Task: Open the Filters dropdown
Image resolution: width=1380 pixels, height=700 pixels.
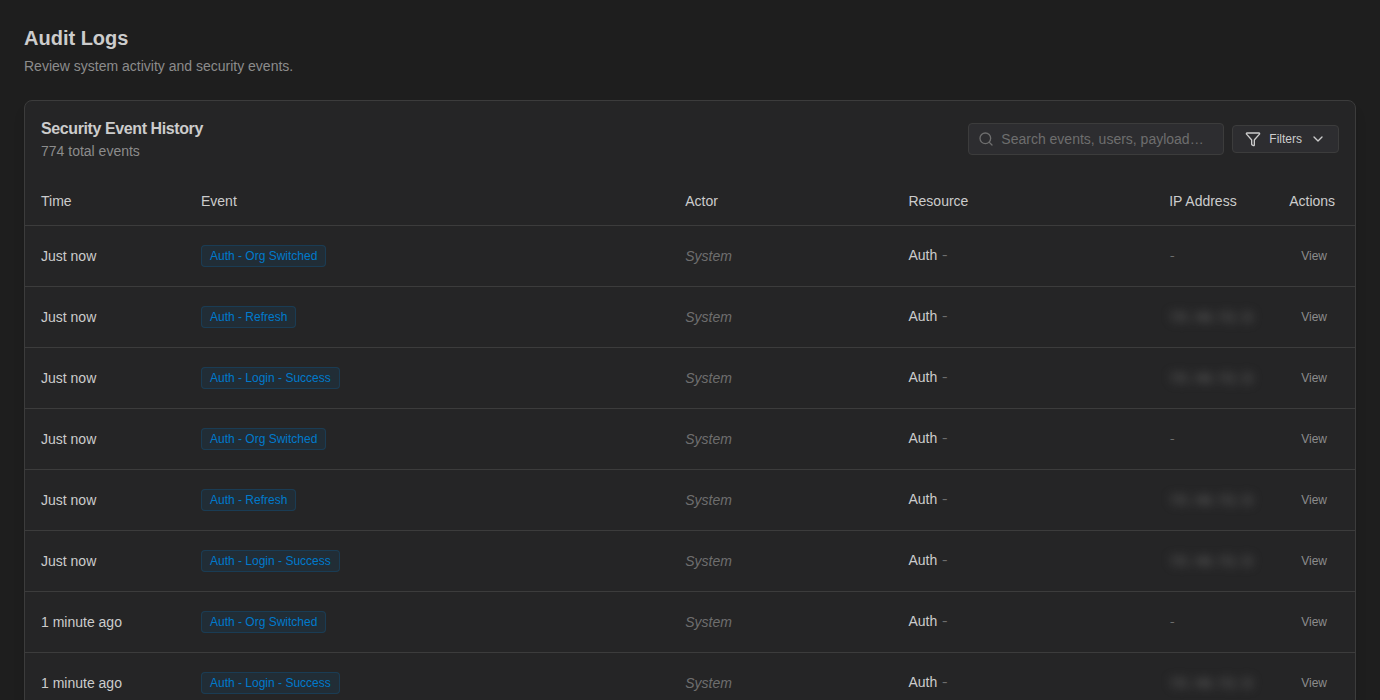Action: [1285, 139]
